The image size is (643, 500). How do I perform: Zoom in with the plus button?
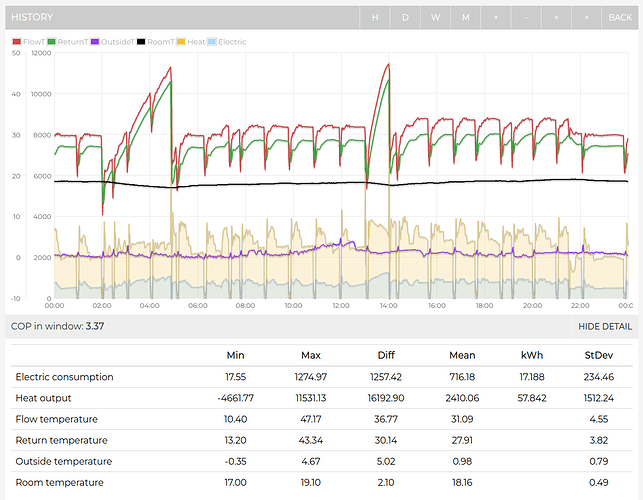(x=496, y=17)
